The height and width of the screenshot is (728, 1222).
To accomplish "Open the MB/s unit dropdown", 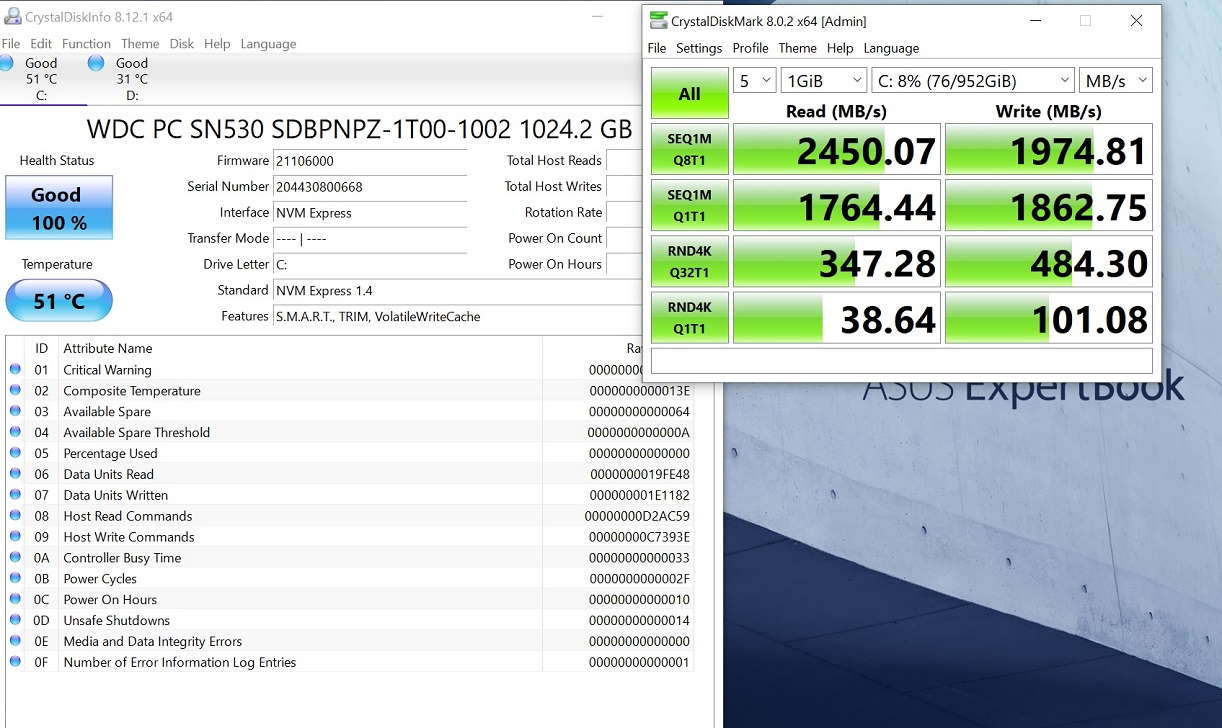I will coord(1115,81).
